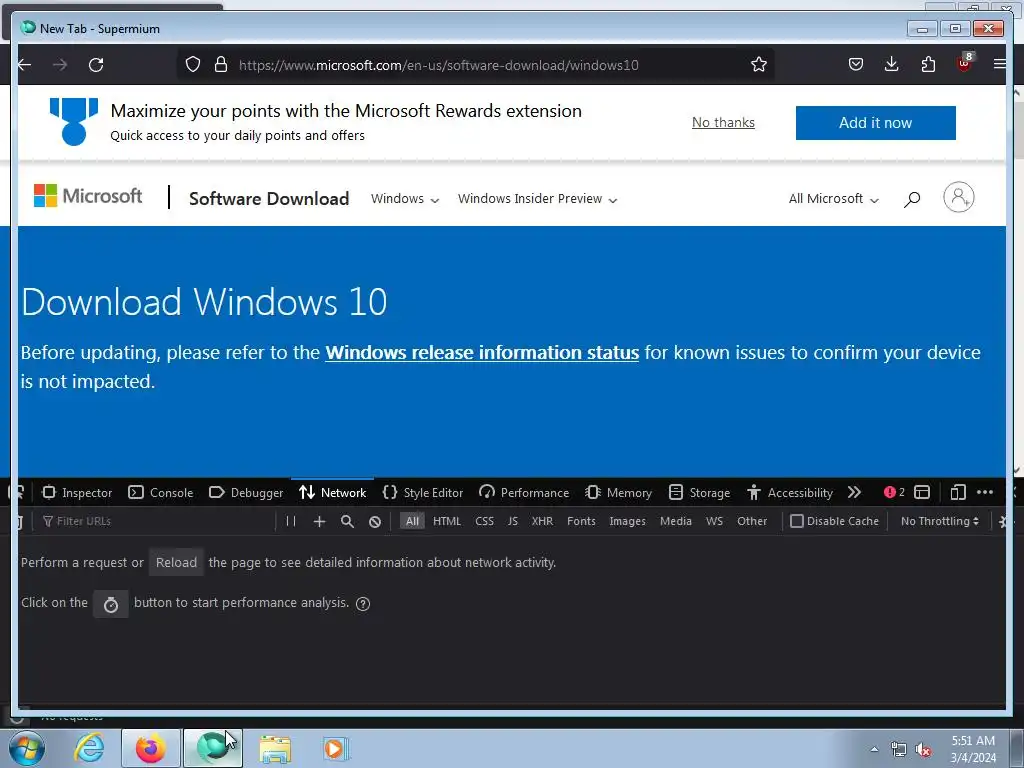The image size is (1024, 768).
Task: Select the Network tab
Action: 332,492
